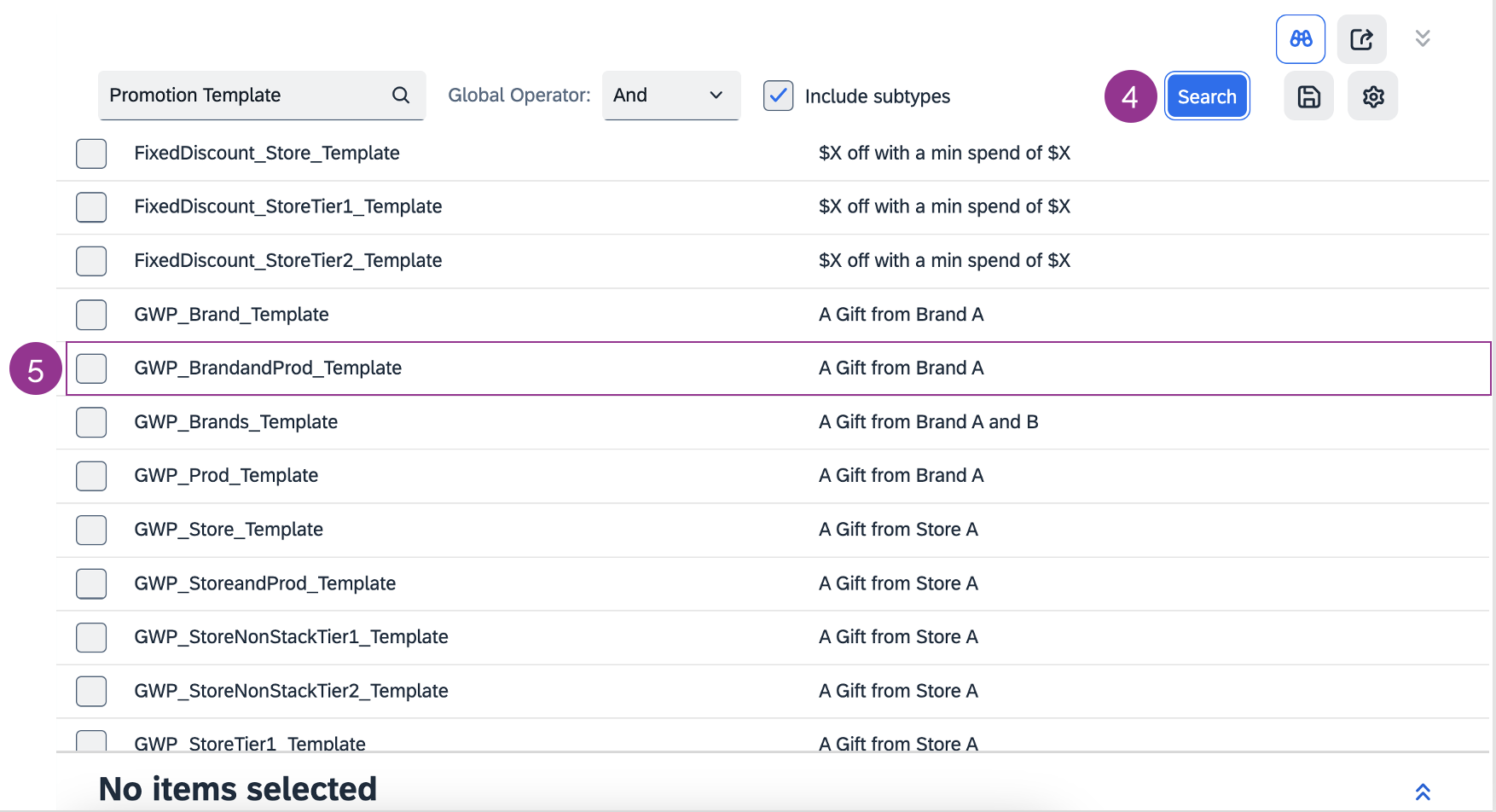The height and width of the screenshot is (812, 1496).
Task: Click magnifier icon in Promotion Template field
Action: [401, 96]
